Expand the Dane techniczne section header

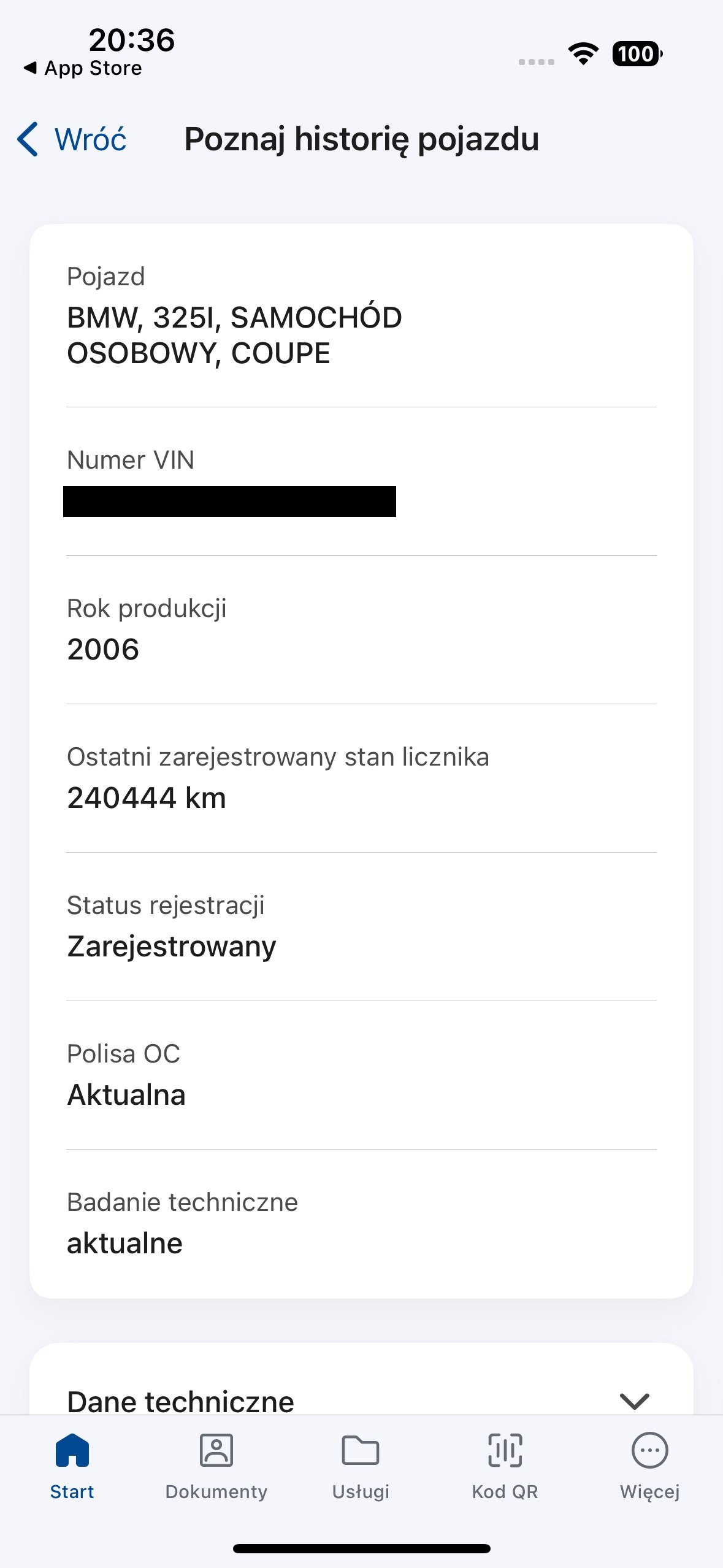point(180,1401)
